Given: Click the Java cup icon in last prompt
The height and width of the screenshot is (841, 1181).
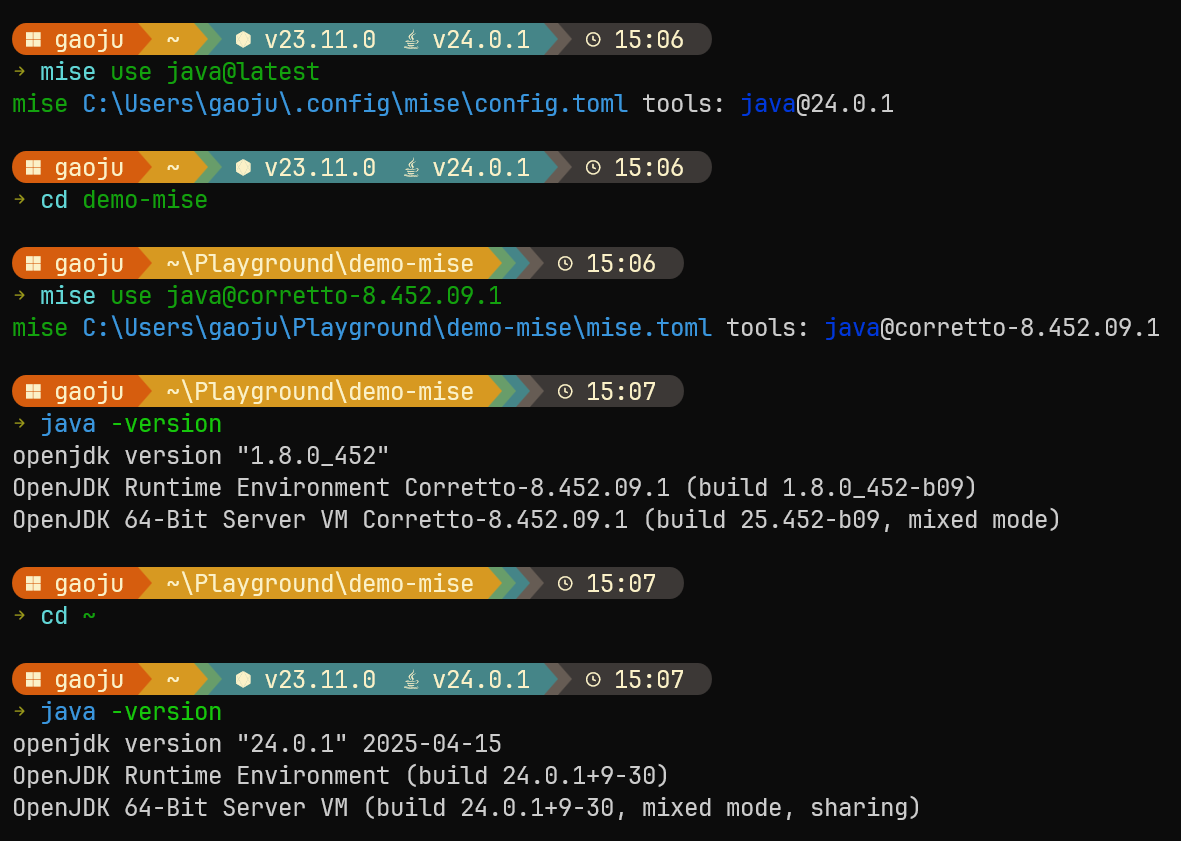Looking at the screenshot, I should coord(411,679).
